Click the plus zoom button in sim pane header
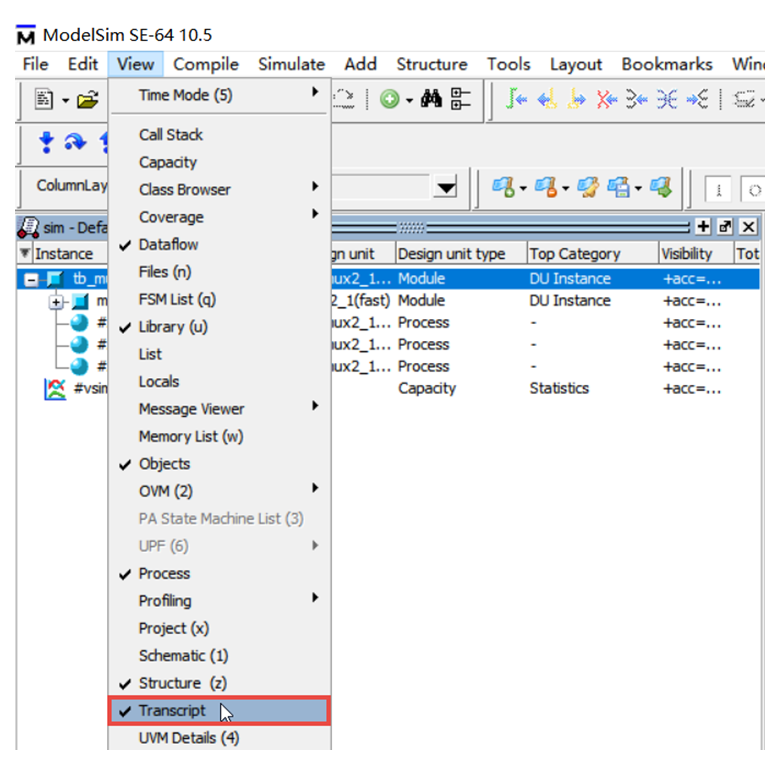Viewport: 772px width, 771px height. pos(703,226)
